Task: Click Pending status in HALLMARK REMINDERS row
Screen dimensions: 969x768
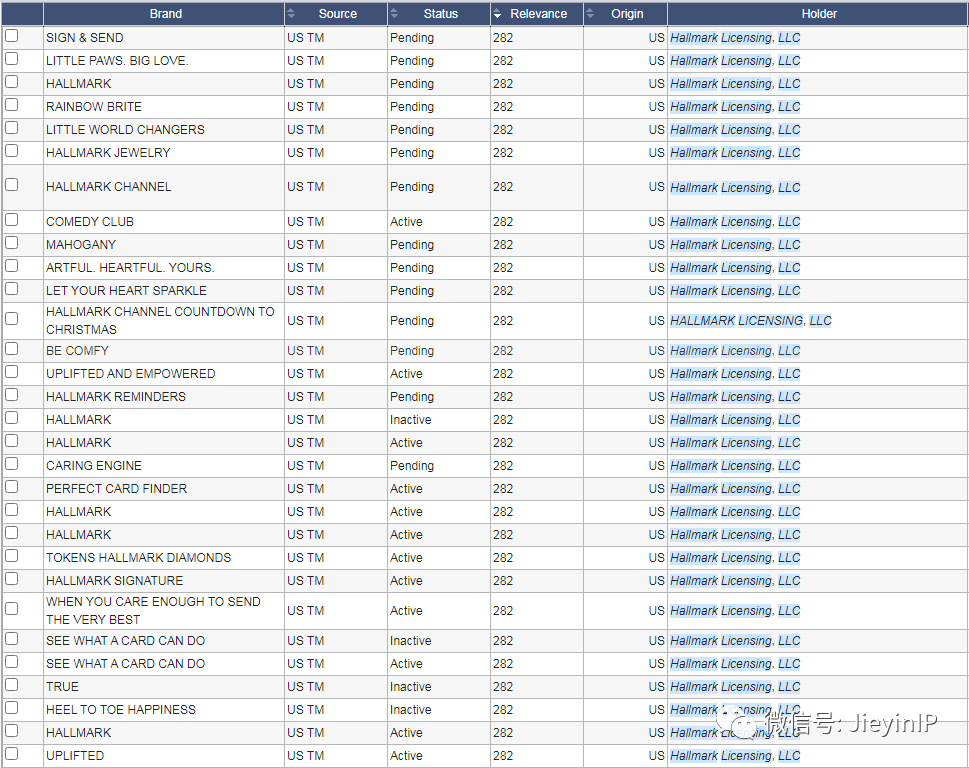Action: 412,397
